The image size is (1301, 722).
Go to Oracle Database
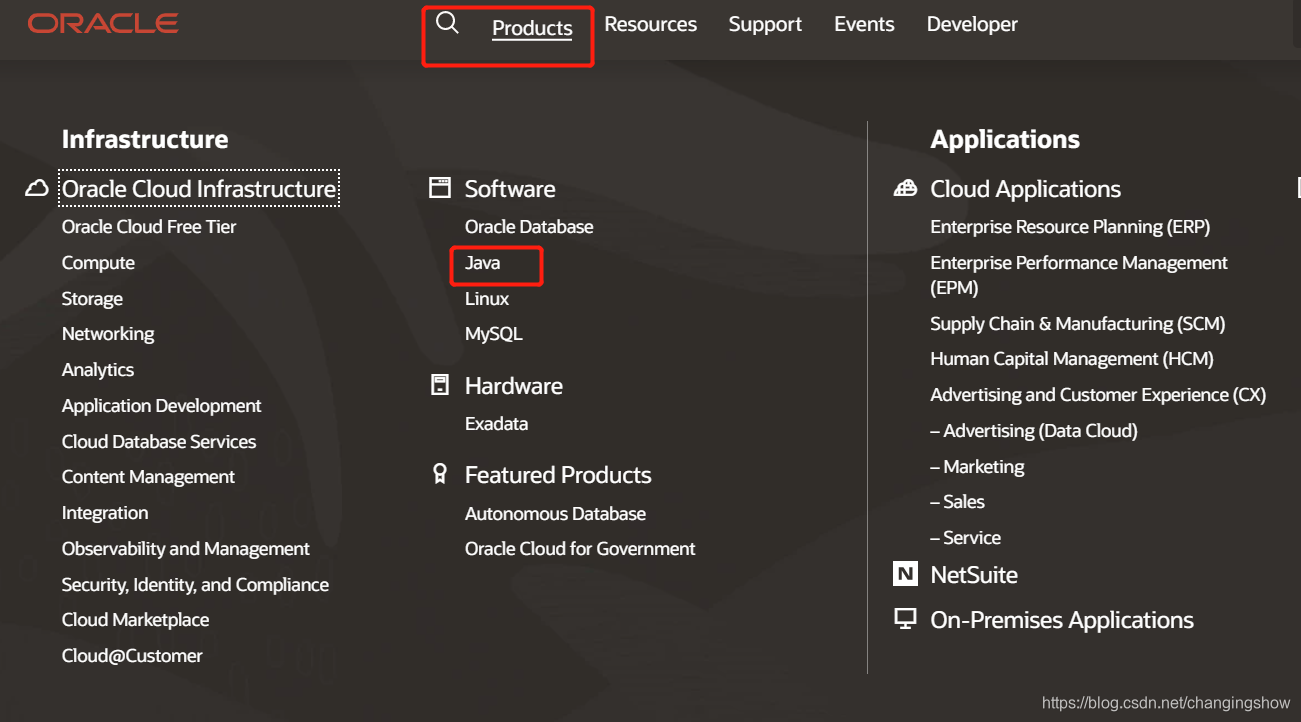click(529, 227)
